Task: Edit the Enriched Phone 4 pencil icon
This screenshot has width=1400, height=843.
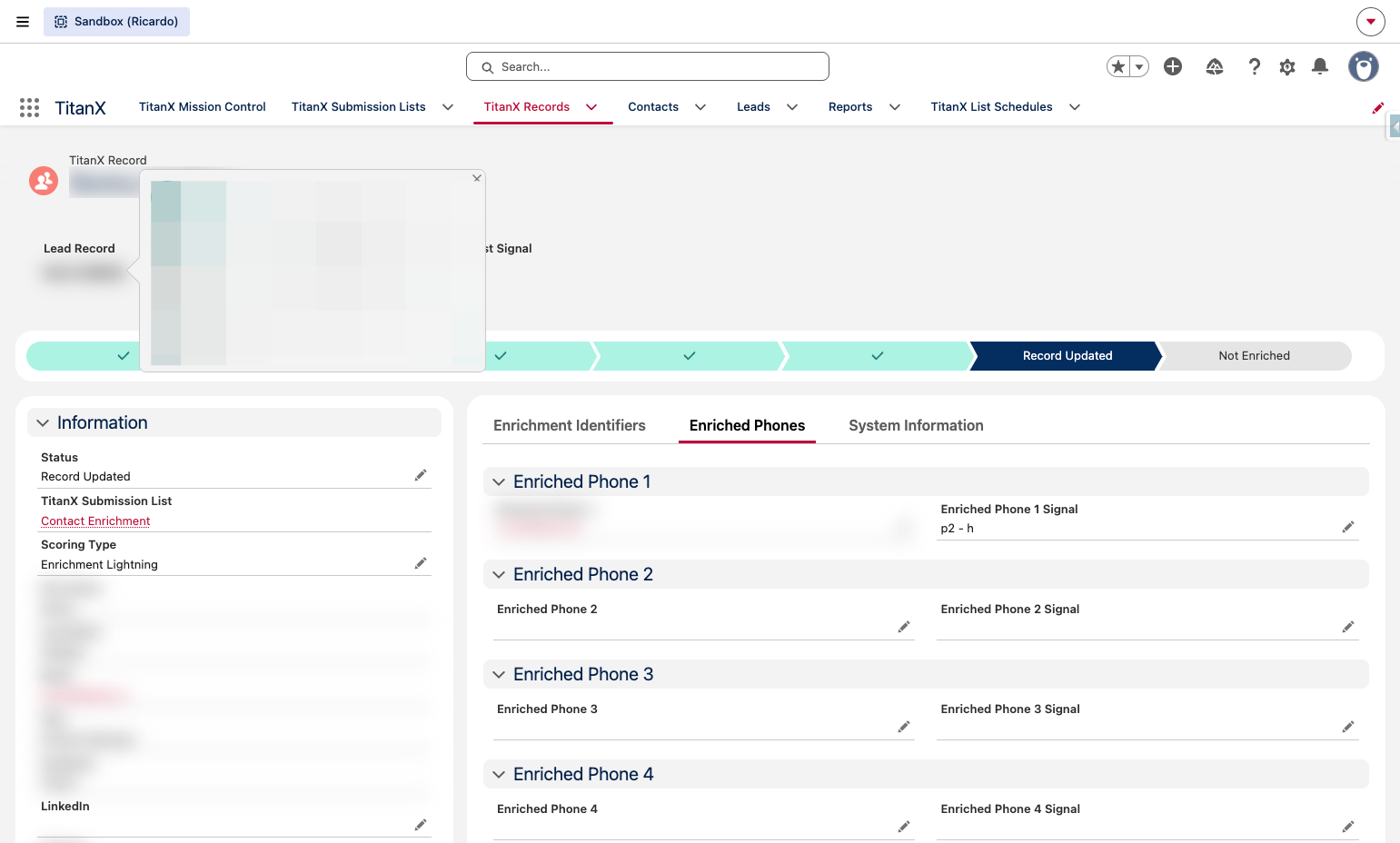Action: point(904,827)
